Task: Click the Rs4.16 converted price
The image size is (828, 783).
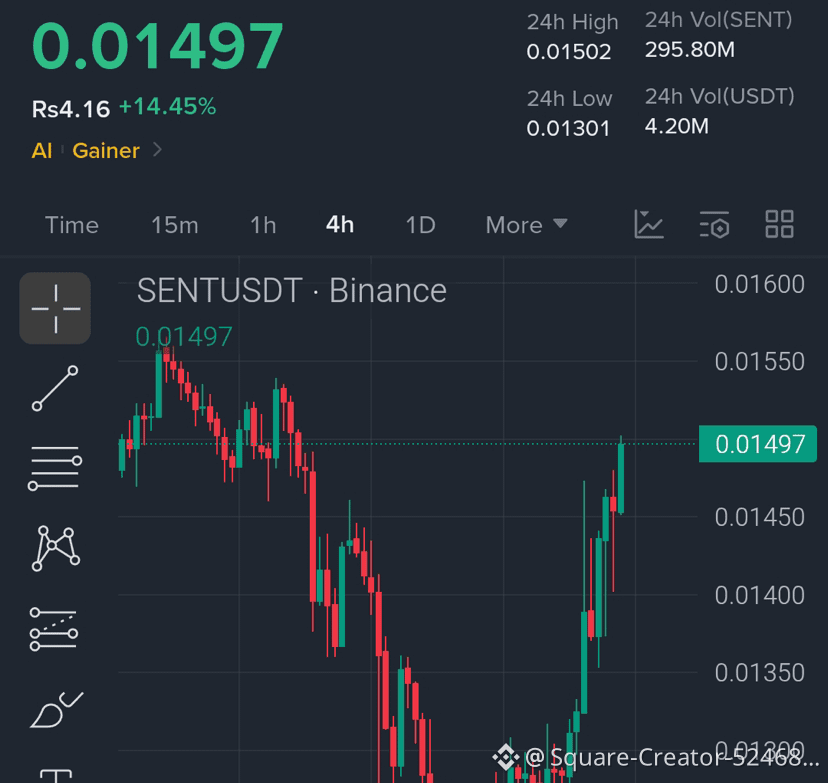Action: click(x=71, y=109)
